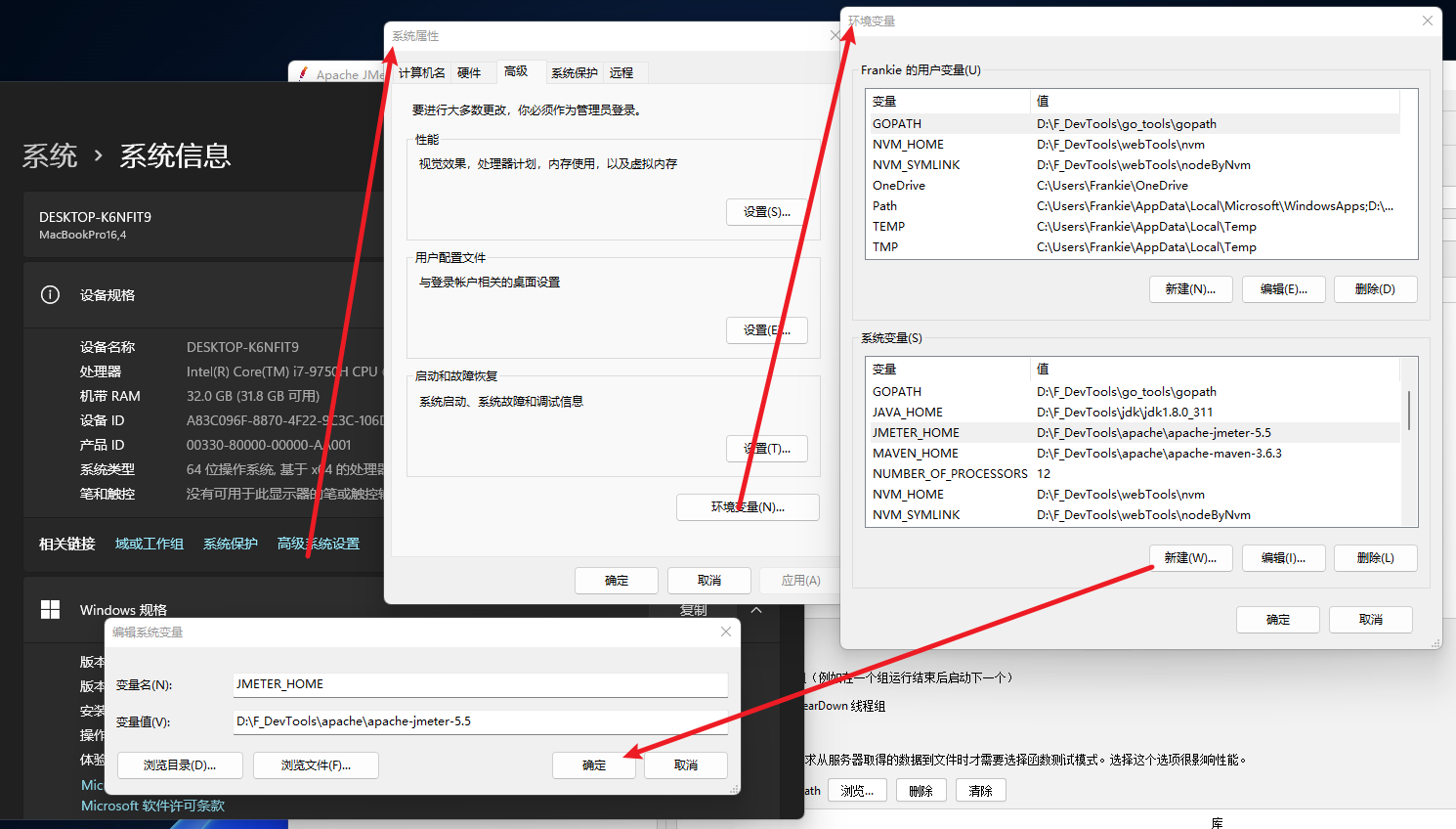Close the 编辑系统变量 dialog

click(726, 632)
